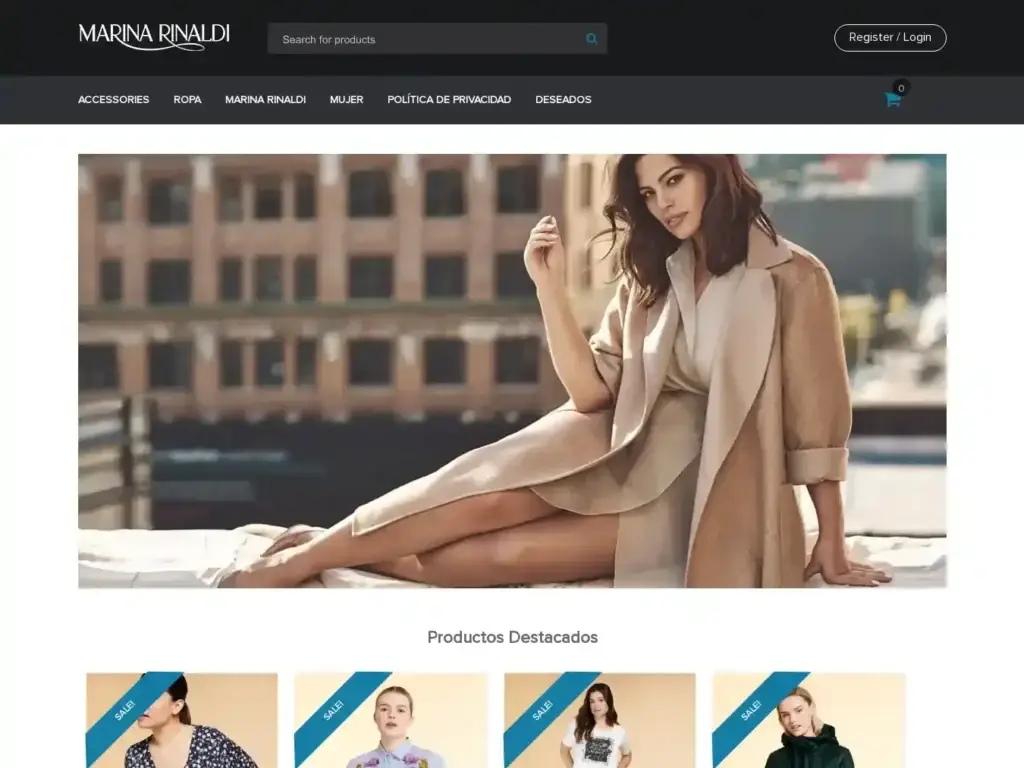This screenshot has height=768, width=1024.
Task: Click the Marina Rinaldi logo
Action: tap(154, 37)
